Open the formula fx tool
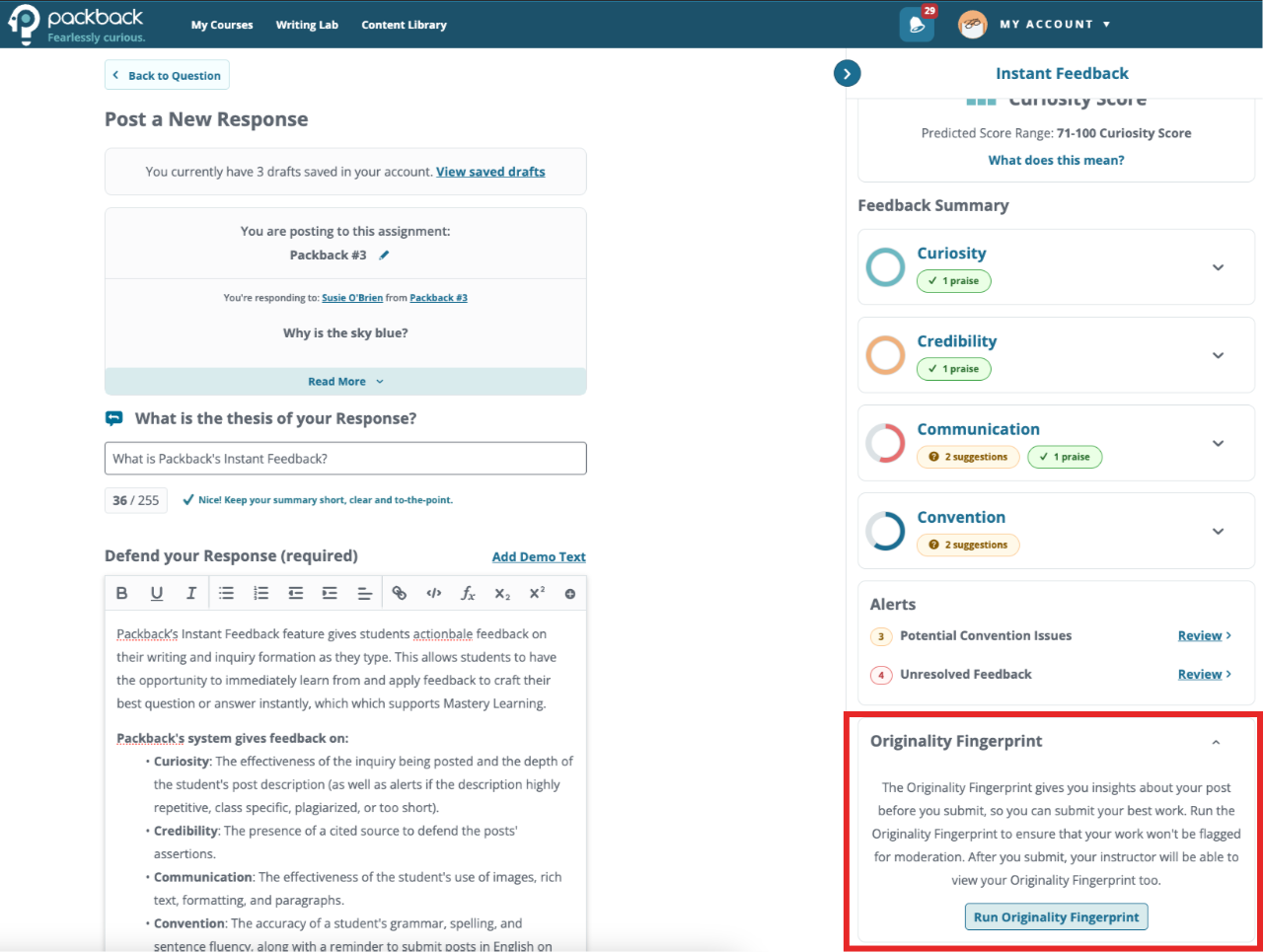 pyautogui.click(x=468, y=593)
